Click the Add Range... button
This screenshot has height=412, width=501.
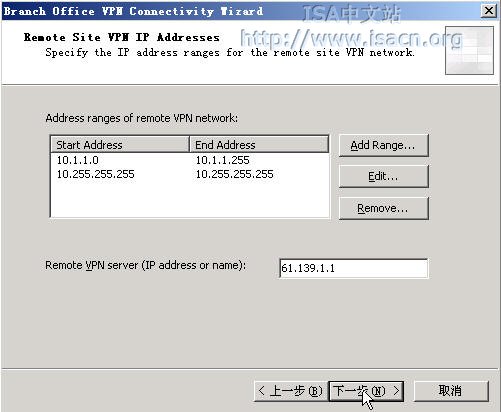tap(383, 145)
